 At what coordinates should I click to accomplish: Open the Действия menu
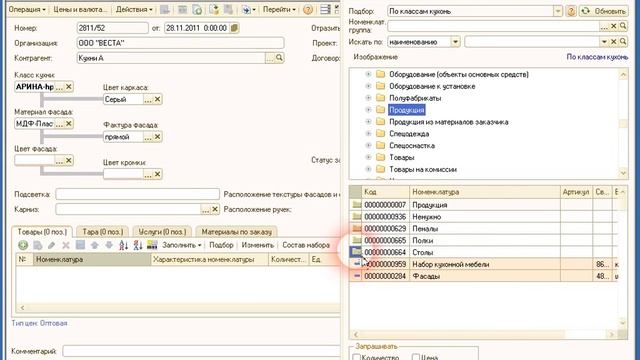click(x=133, y=9)
